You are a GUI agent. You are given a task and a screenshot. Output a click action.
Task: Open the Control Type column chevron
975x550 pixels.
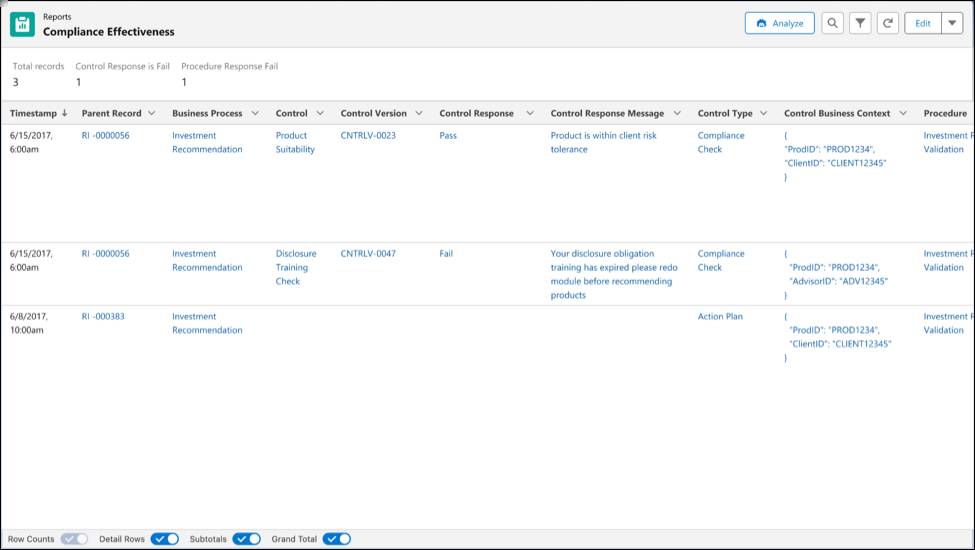(764, 113)
